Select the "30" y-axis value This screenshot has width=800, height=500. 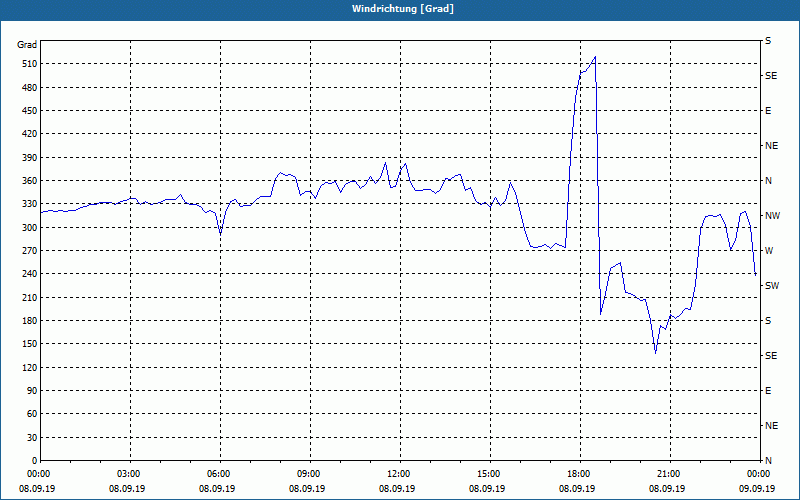coord(31,437)
